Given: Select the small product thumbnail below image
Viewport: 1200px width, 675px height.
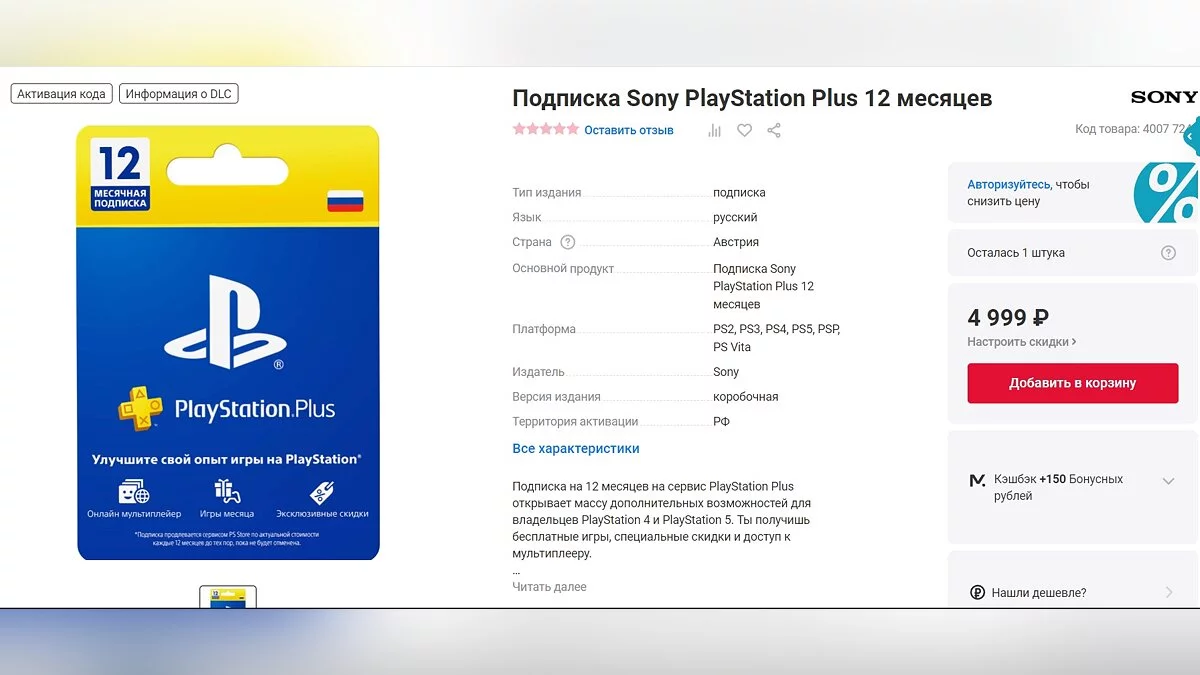Looking at the screenshot, I should [228, 597].
